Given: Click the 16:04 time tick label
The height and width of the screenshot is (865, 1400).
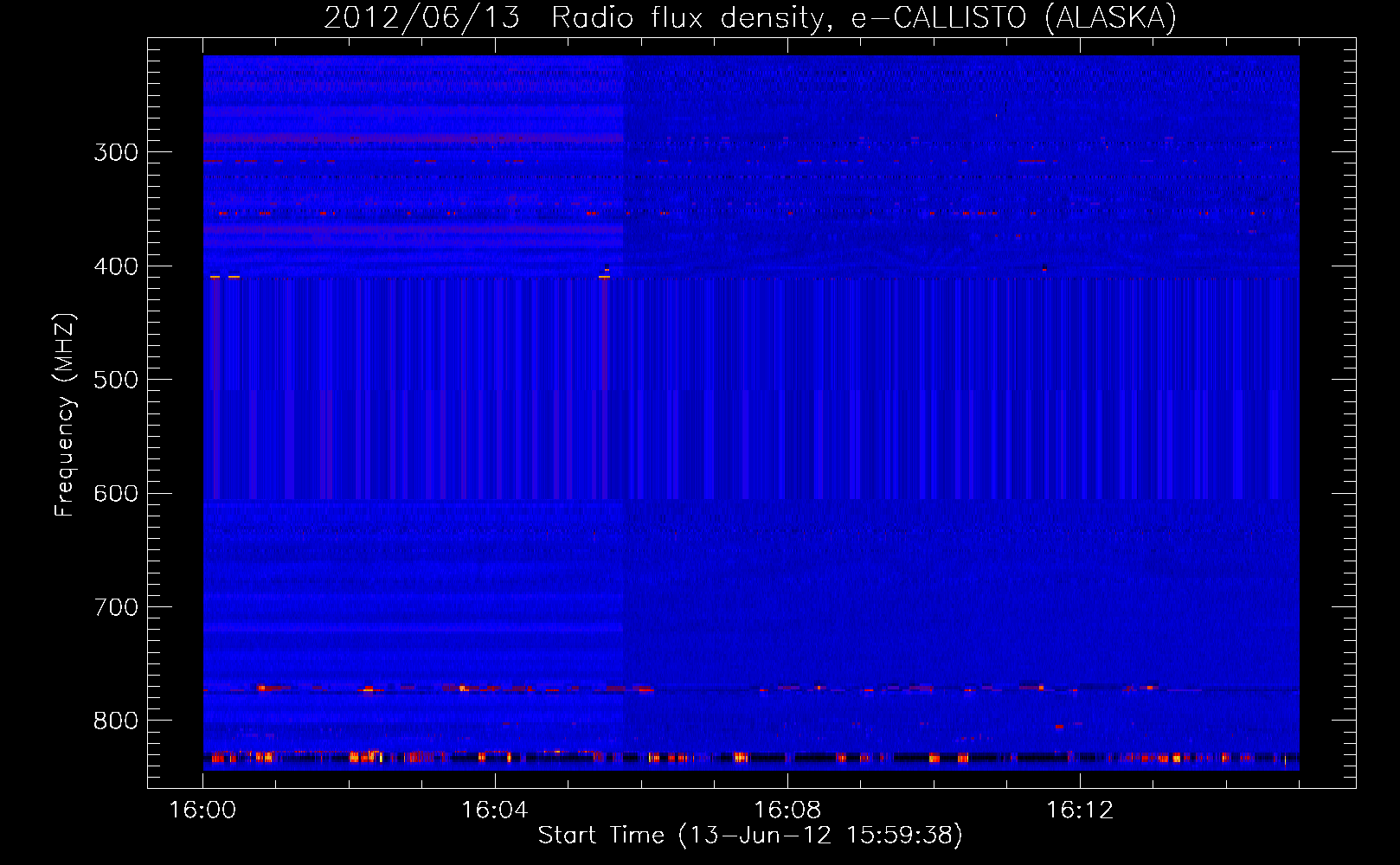Looking at the screenshot, I should (x=495, y=811).
